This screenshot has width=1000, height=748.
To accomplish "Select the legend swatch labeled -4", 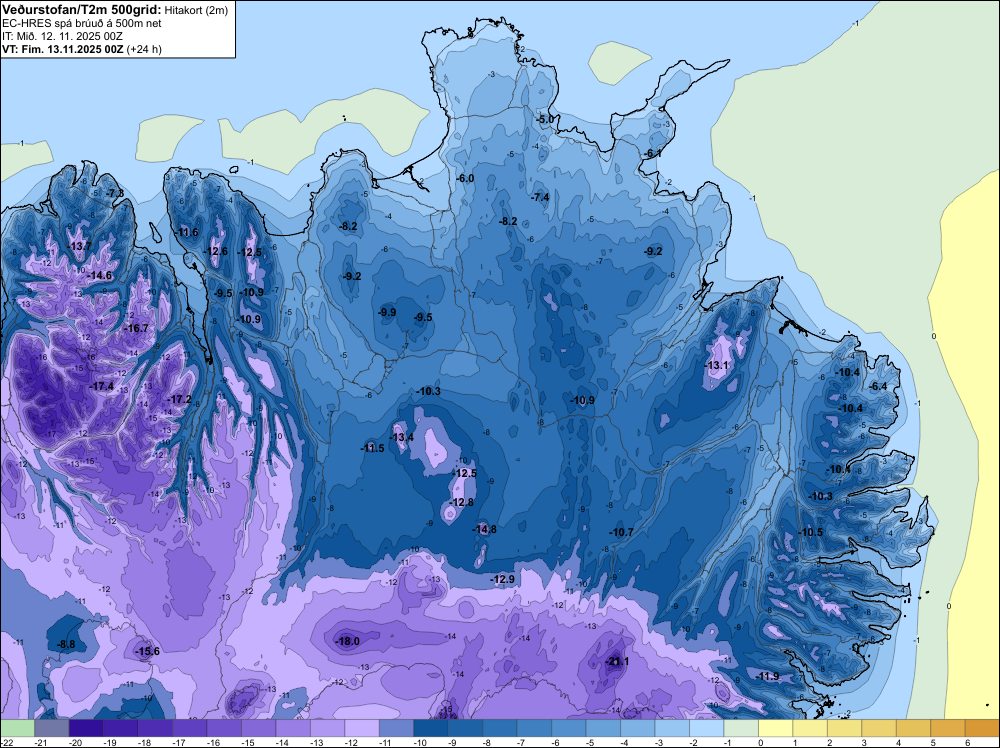I will click(x=638, y=728).
